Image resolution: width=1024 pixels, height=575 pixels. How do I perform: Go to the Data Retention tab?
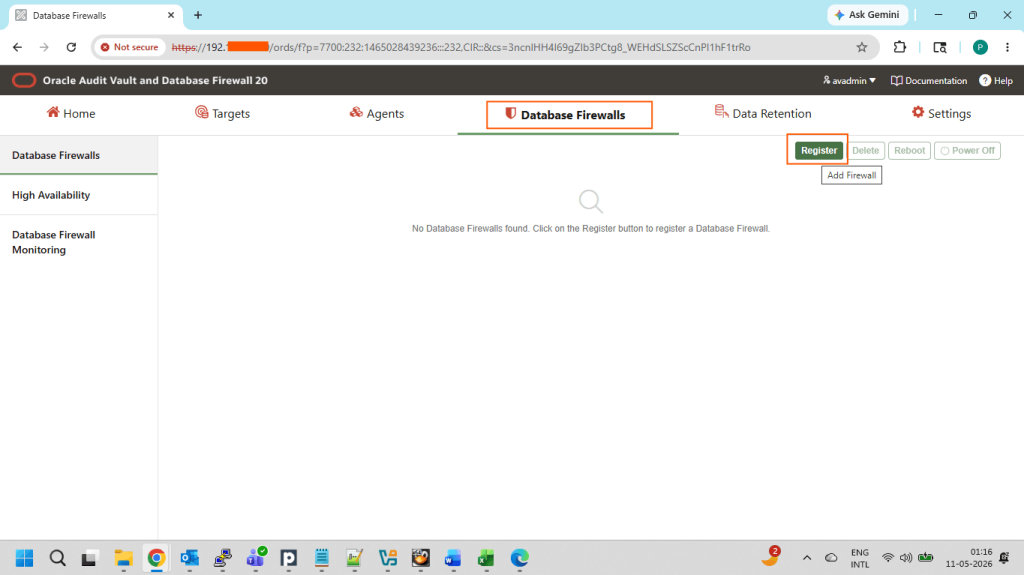coord(763,113)
